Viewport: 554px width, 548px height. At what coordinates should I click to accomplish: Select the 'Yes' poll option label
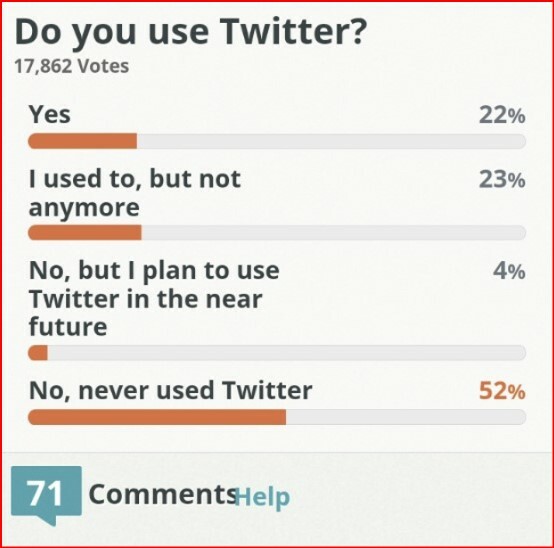tap(50, 114)
